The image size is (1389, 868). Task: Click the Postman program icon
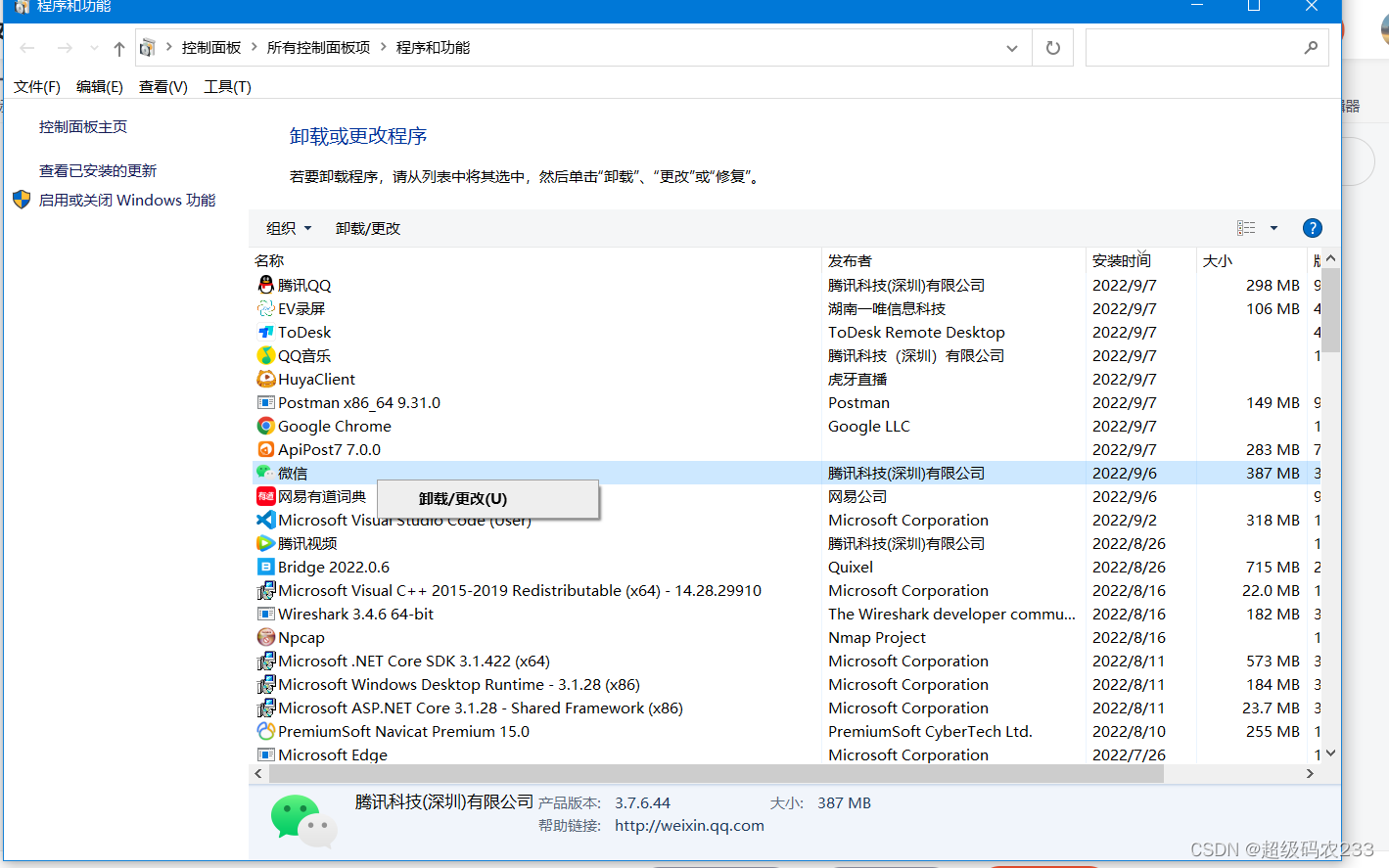click(x=265, y=402)
